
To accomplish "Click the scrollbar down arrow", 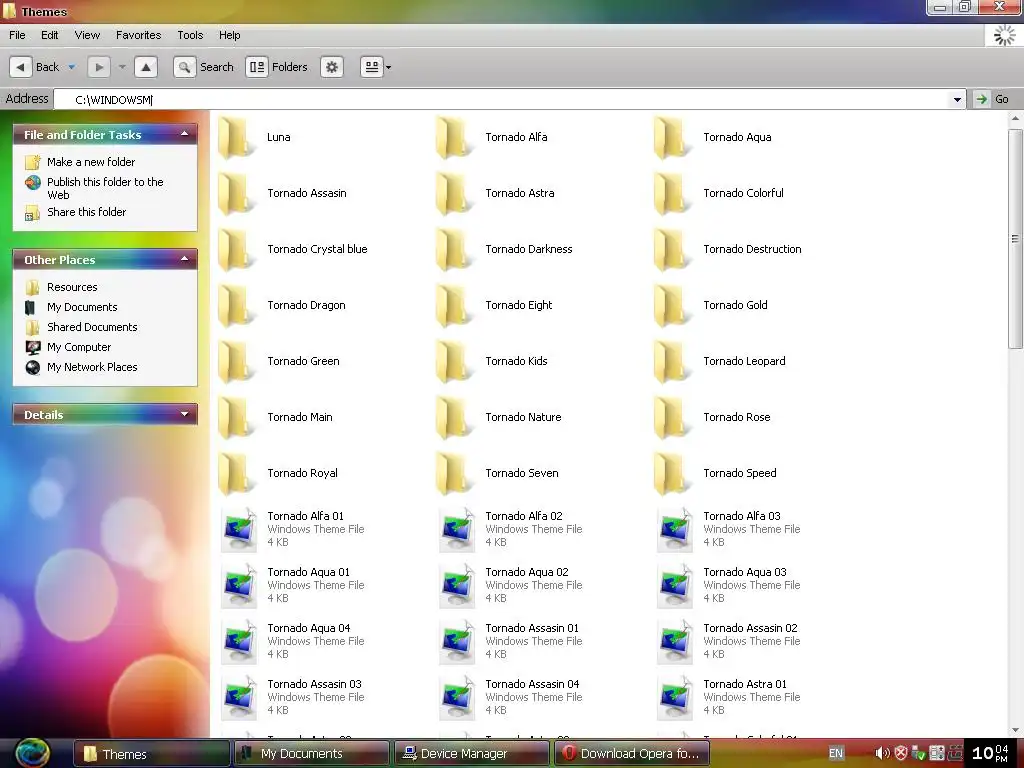I will pyautogui.click(x=1015, y=731).
